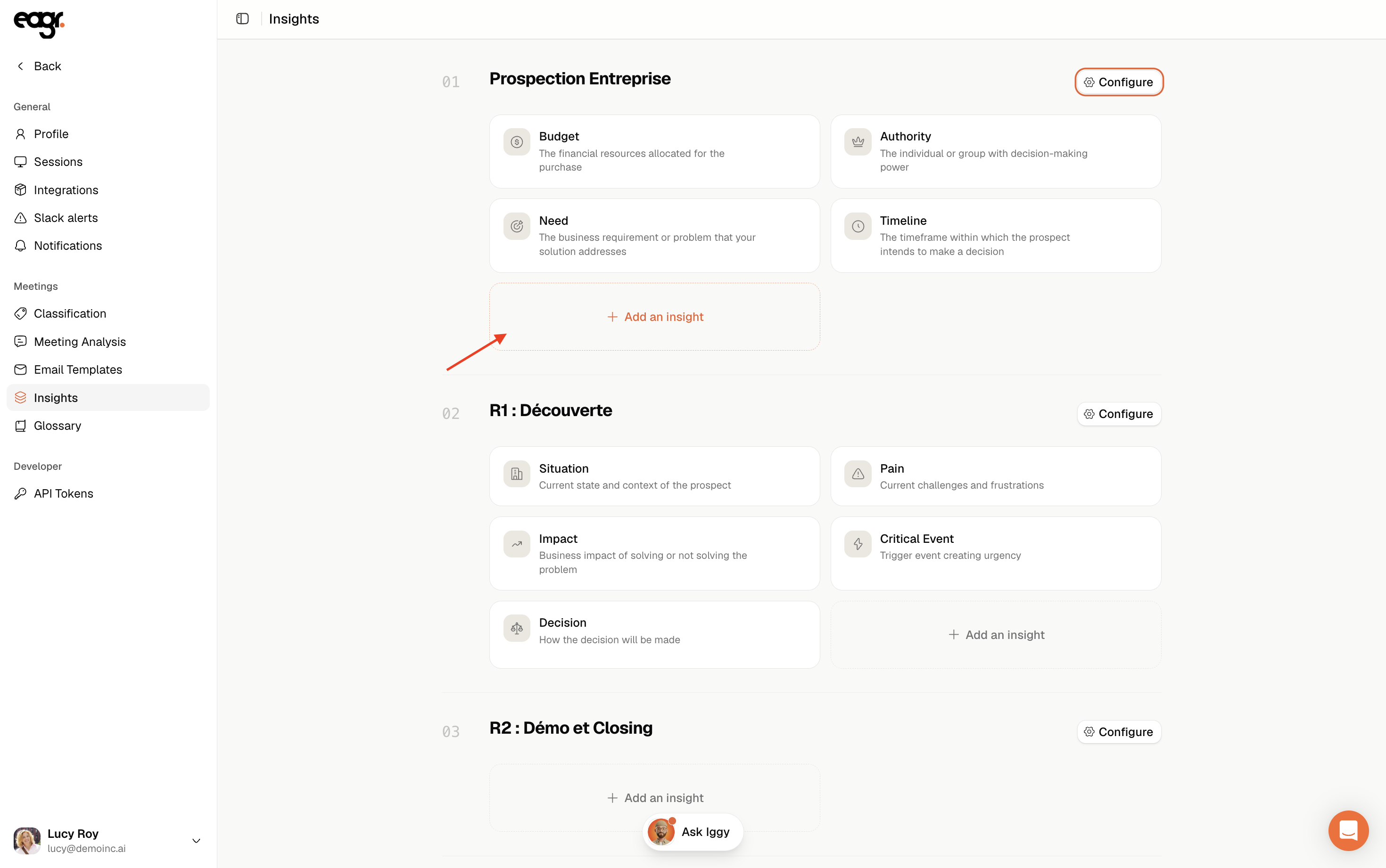Expand the Lucy Roy account chevron

(197, 841)
